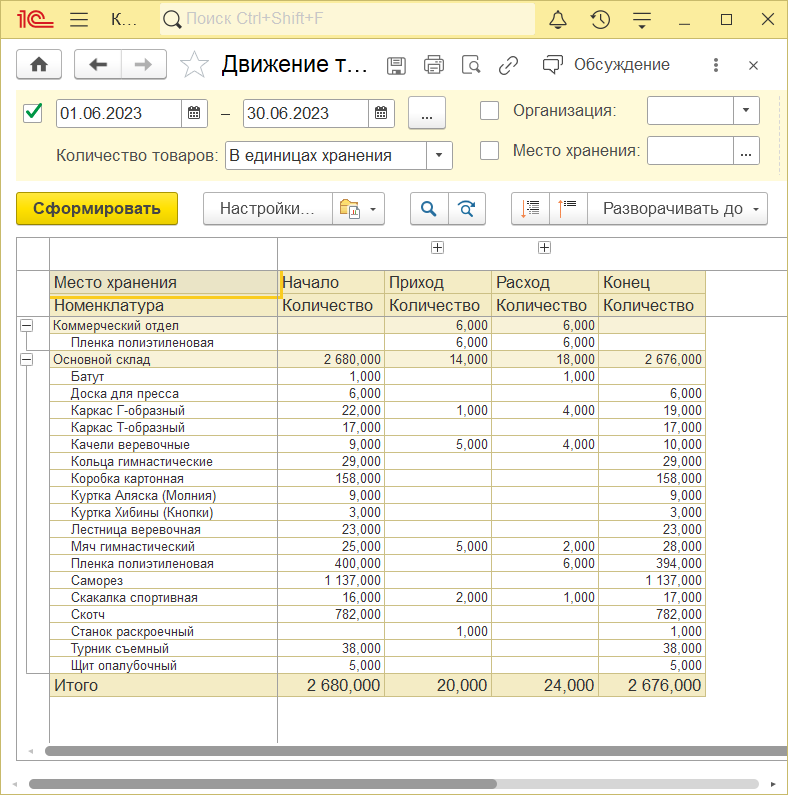Open calendar for start date 01.06.2023

(194, 113)
